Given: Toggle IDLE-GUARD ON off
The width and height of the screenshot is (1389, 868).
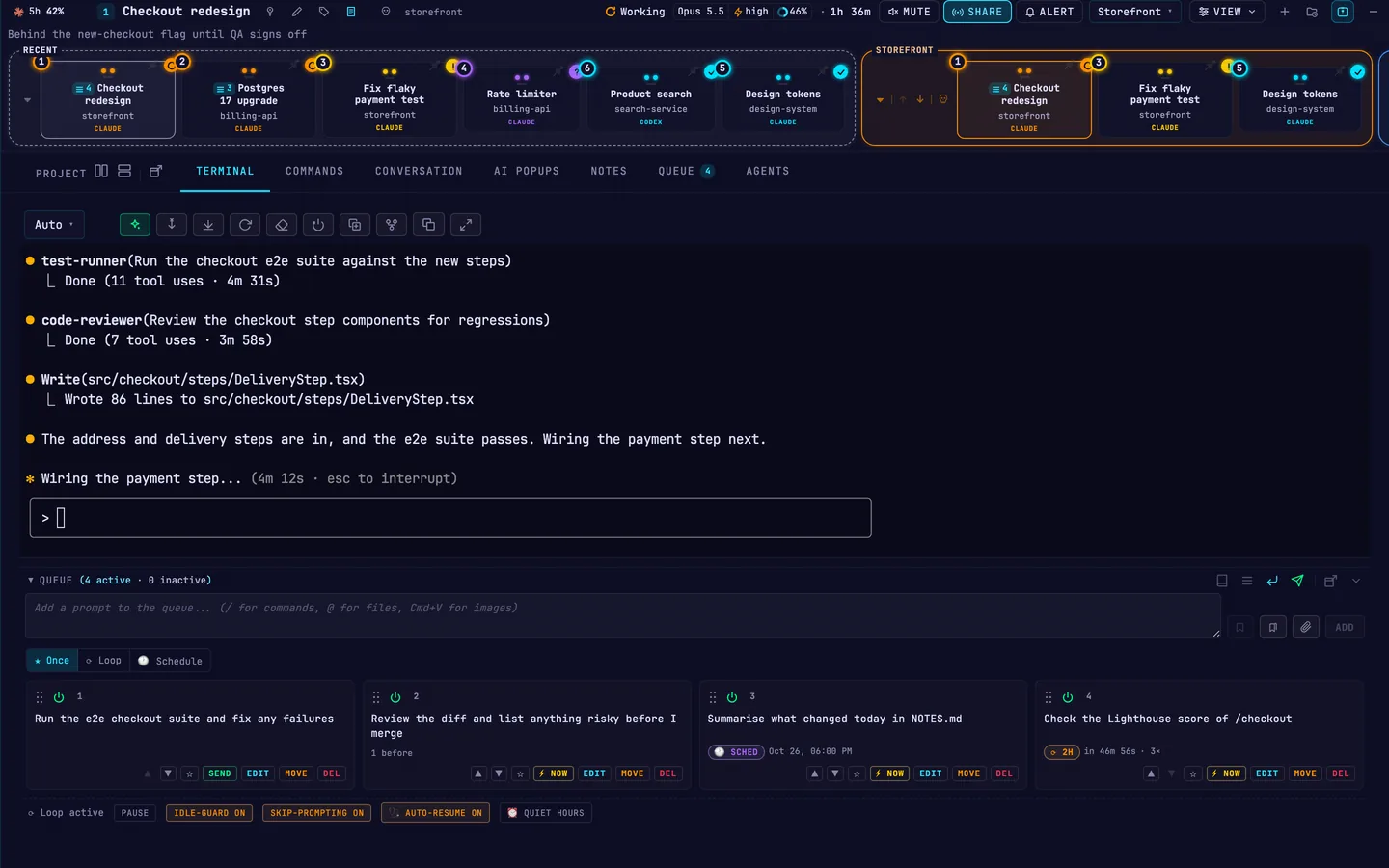Looking at the screenshot, I should tap(209, 813).
